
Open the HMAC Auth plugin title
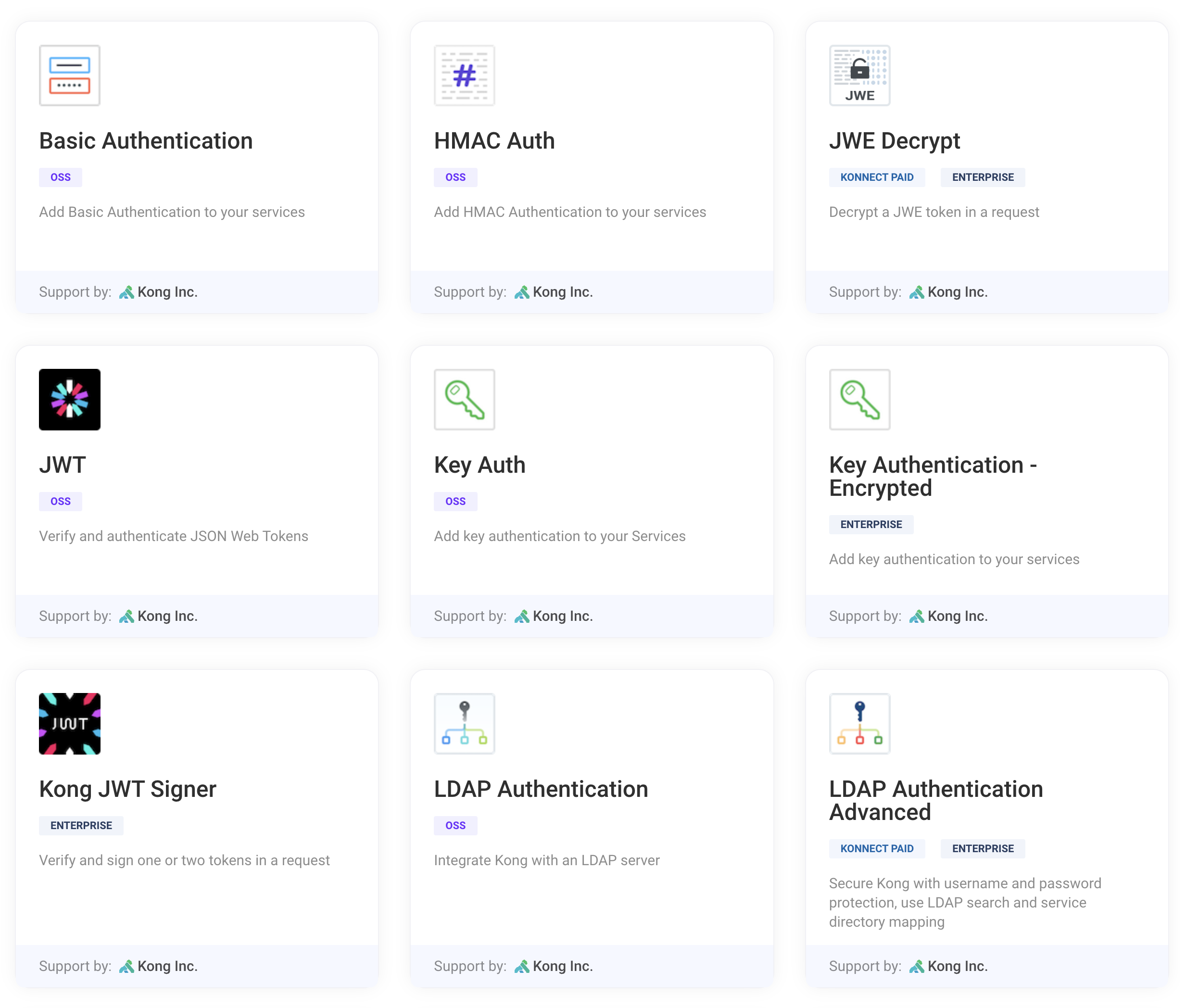494,140
